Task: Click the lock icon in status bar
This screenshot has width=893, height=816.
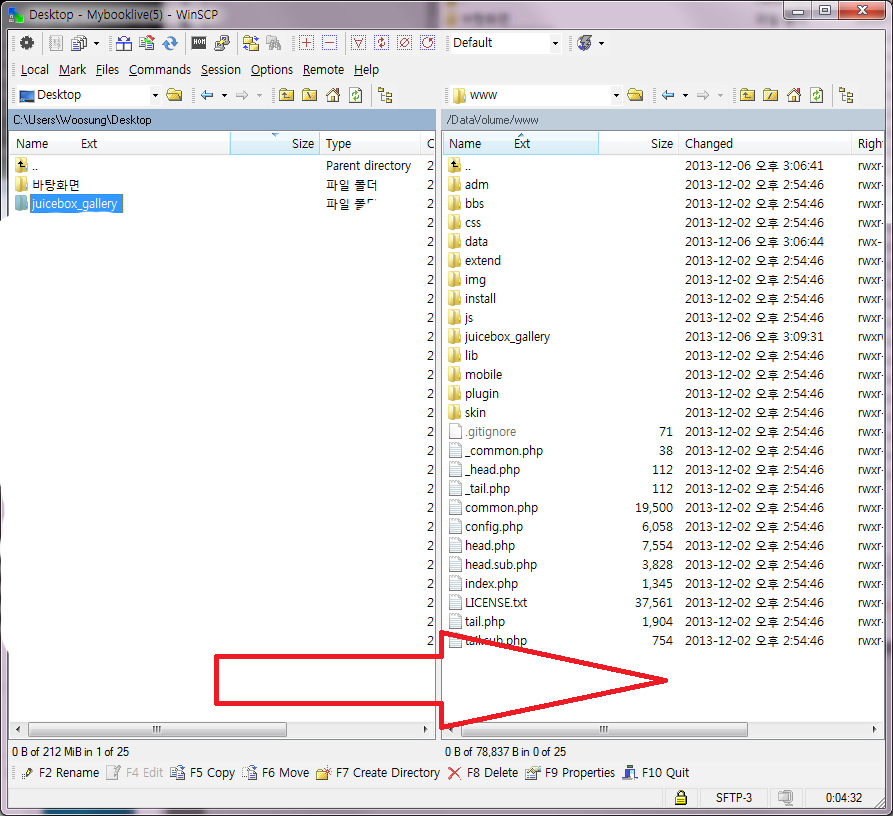Action: tap(680, 798)
